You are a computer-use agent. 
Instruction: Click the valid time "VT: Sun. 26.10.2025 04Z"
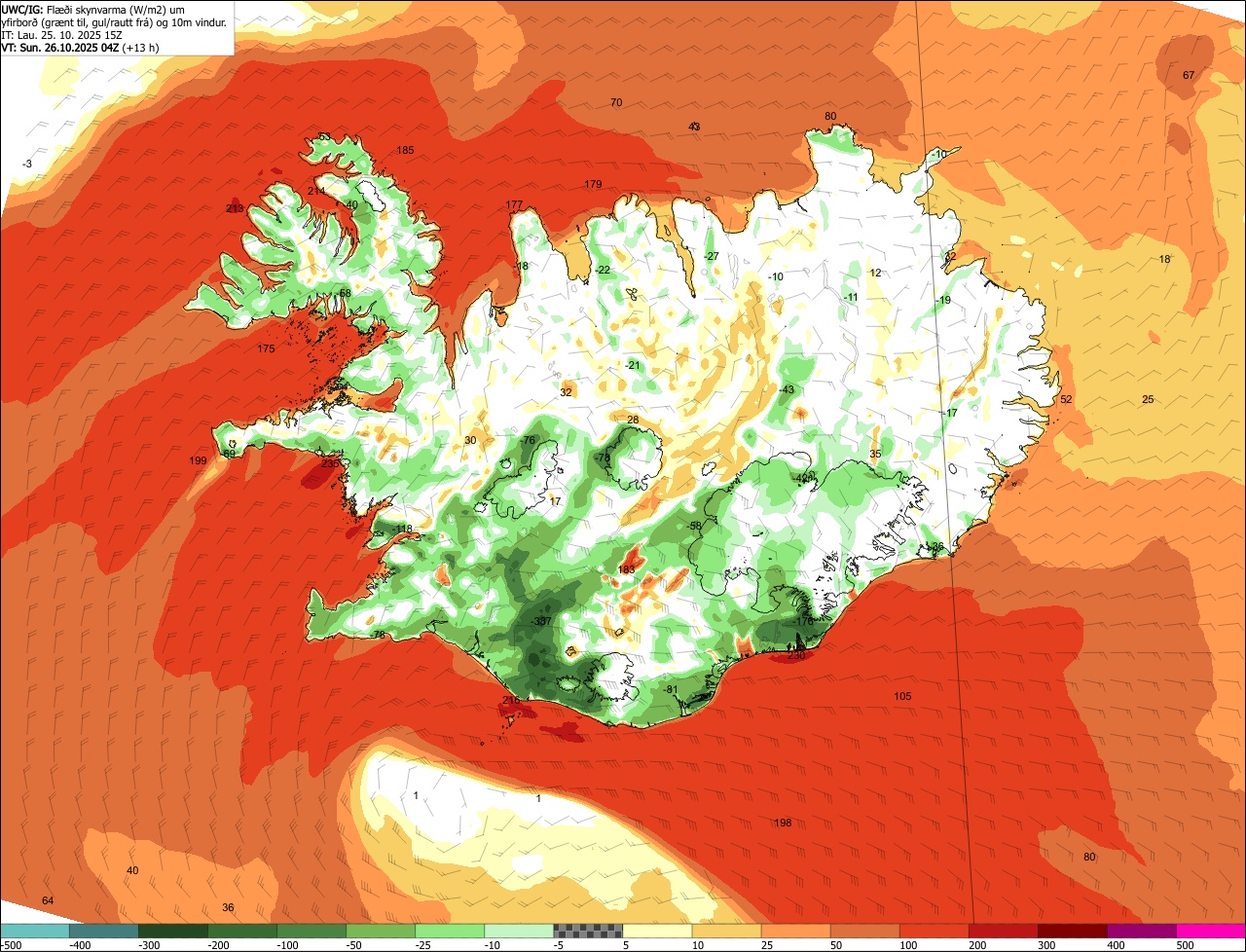tap(59, 48)
